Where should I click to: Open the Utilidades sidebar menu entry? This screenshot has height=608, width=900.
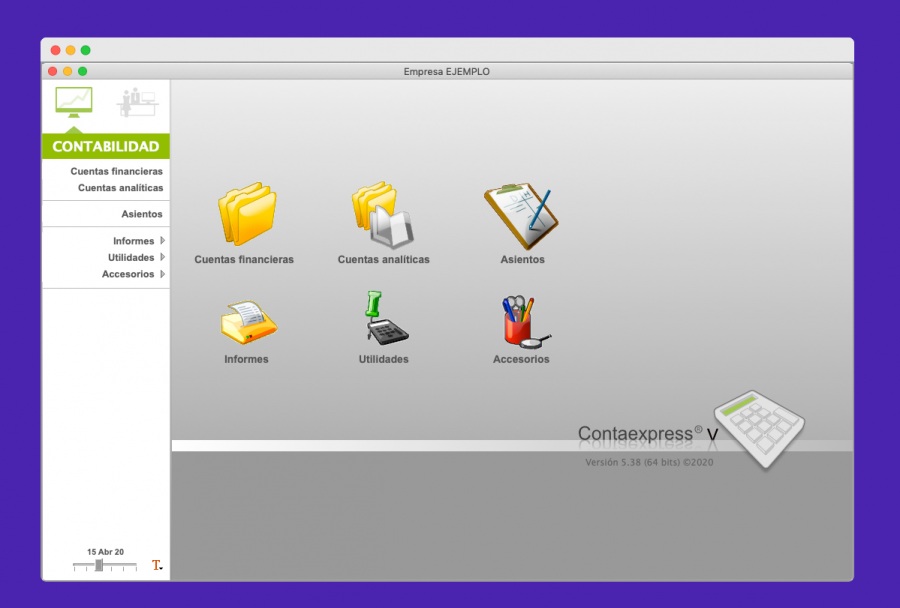131,258
